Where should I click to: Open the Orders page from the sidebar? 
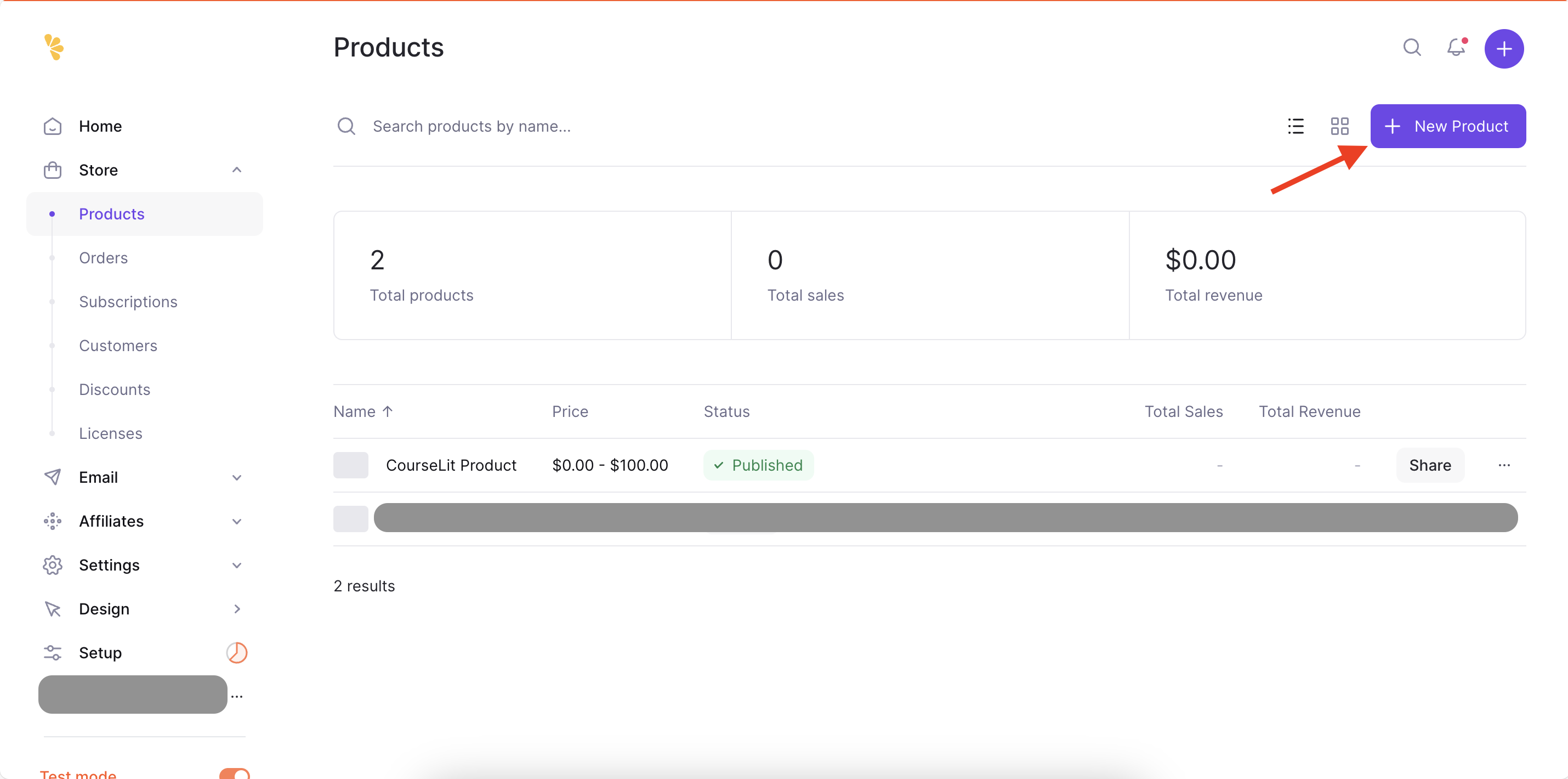coord(103,258)
